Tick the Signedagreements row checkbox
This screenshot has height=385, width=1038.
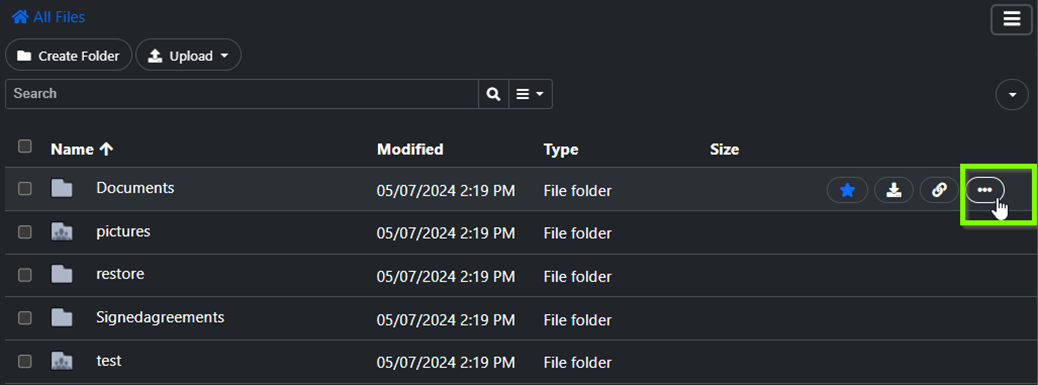pyautogui.click(x=24, y=318)
